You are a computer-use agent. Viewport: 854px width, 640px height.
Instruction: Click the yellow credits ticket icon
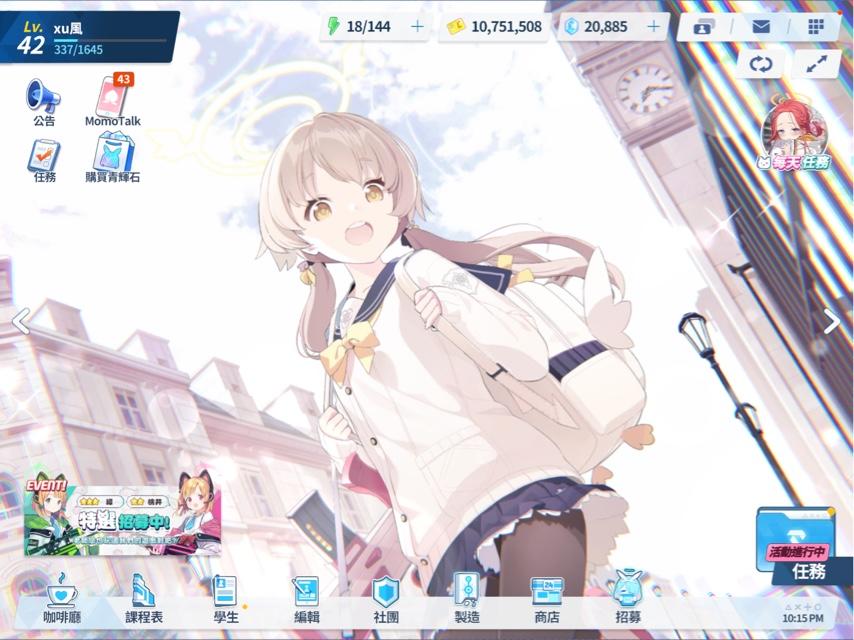coord(455,26)
